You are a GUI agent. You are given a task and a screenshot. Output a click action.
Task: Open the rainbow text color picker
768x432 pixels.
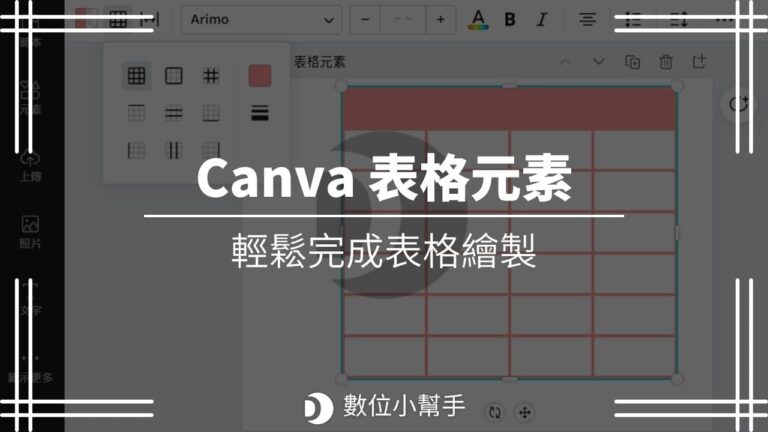coord(478,20)
